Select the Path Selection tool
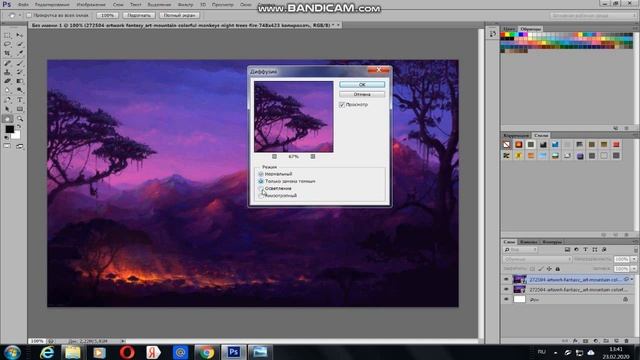The image size is (640, 360). click(x=7, y=109)
